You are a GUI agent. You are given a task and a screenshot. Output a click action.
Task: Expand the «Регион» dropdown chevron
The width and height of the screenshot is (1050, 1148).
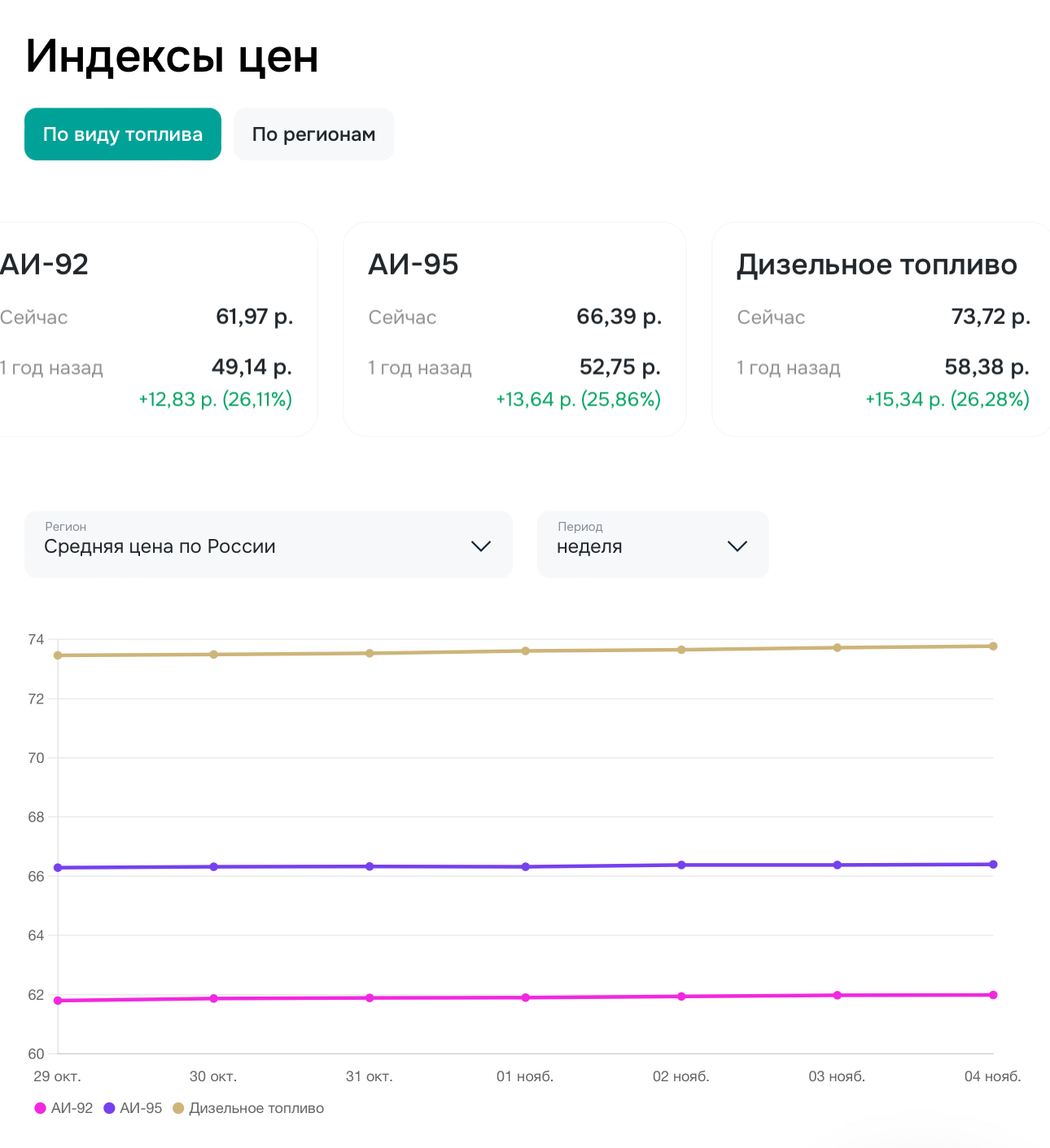point(481,546)
